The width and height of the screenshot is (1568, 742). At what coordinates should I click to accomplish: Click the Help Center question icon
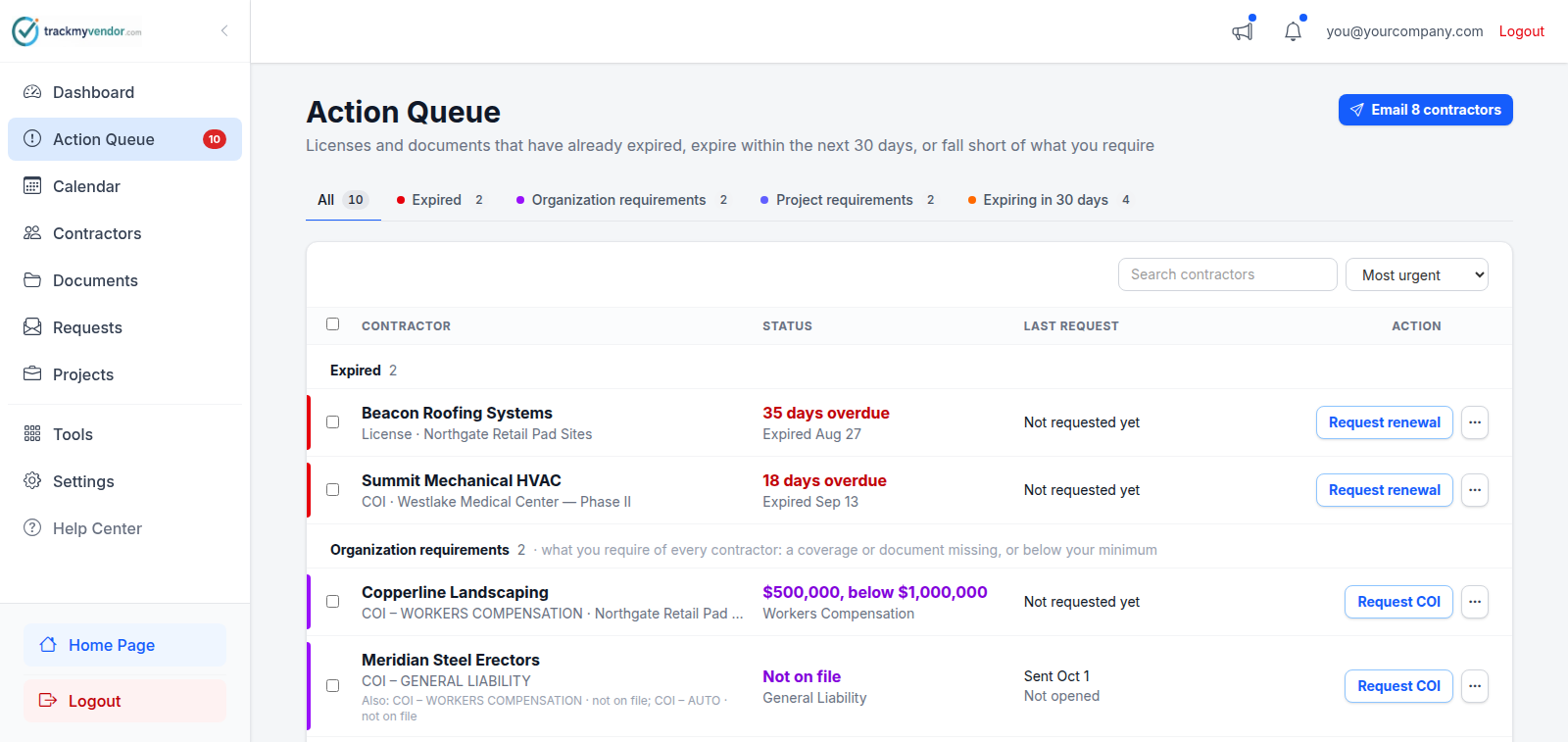pyautogui.click(x=32, y=528)
